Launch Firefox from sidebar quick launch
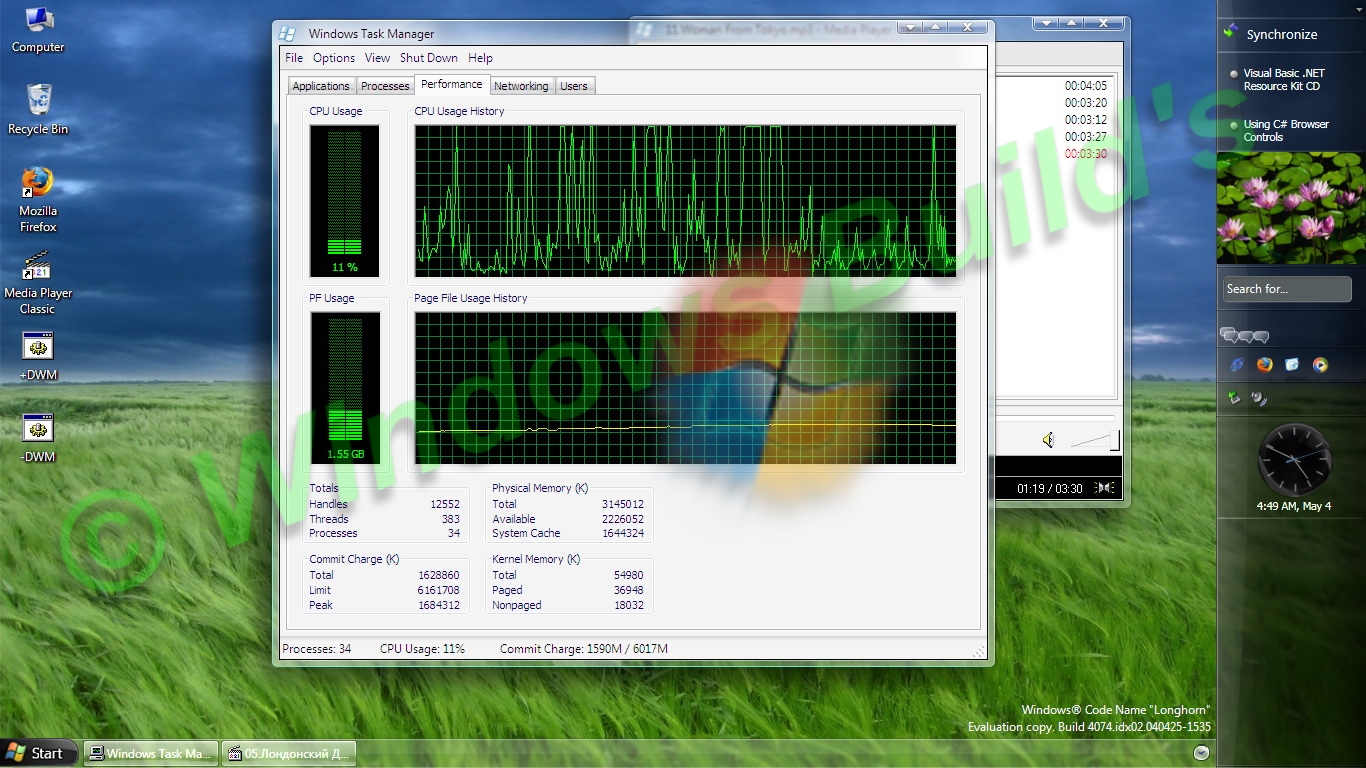Viewport: 1366px width, 768px height. [x=1264, y=365]
